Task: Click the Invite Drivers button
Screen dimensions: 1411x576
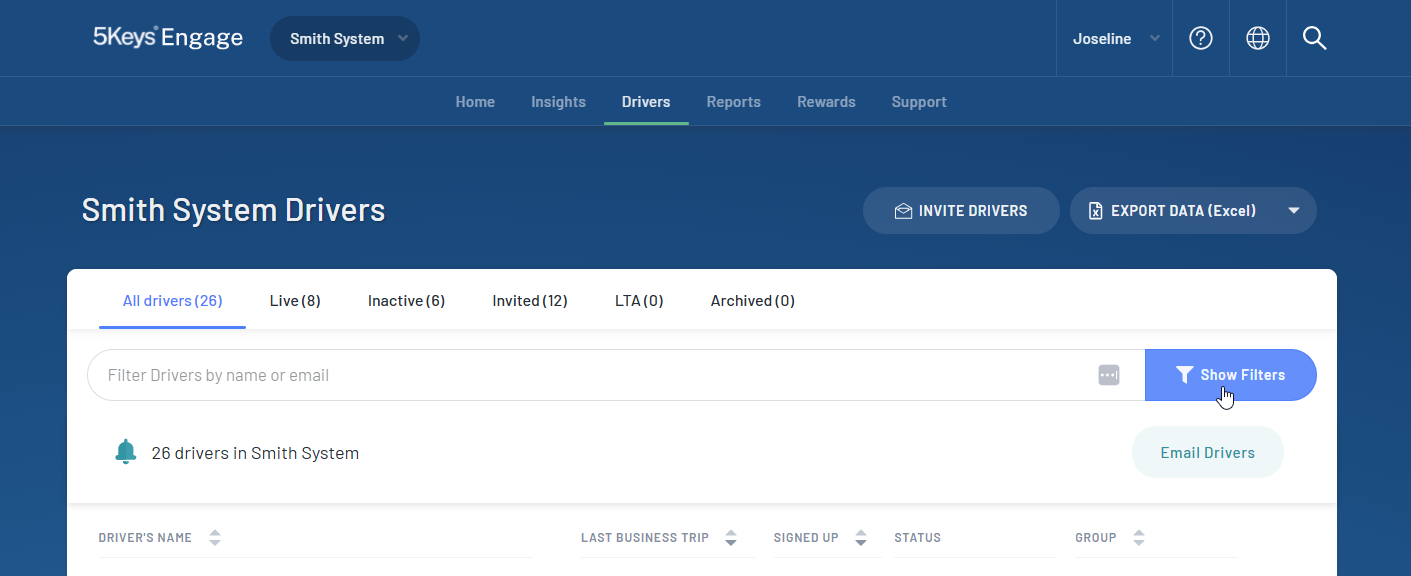Action: [x=961, y=211]
